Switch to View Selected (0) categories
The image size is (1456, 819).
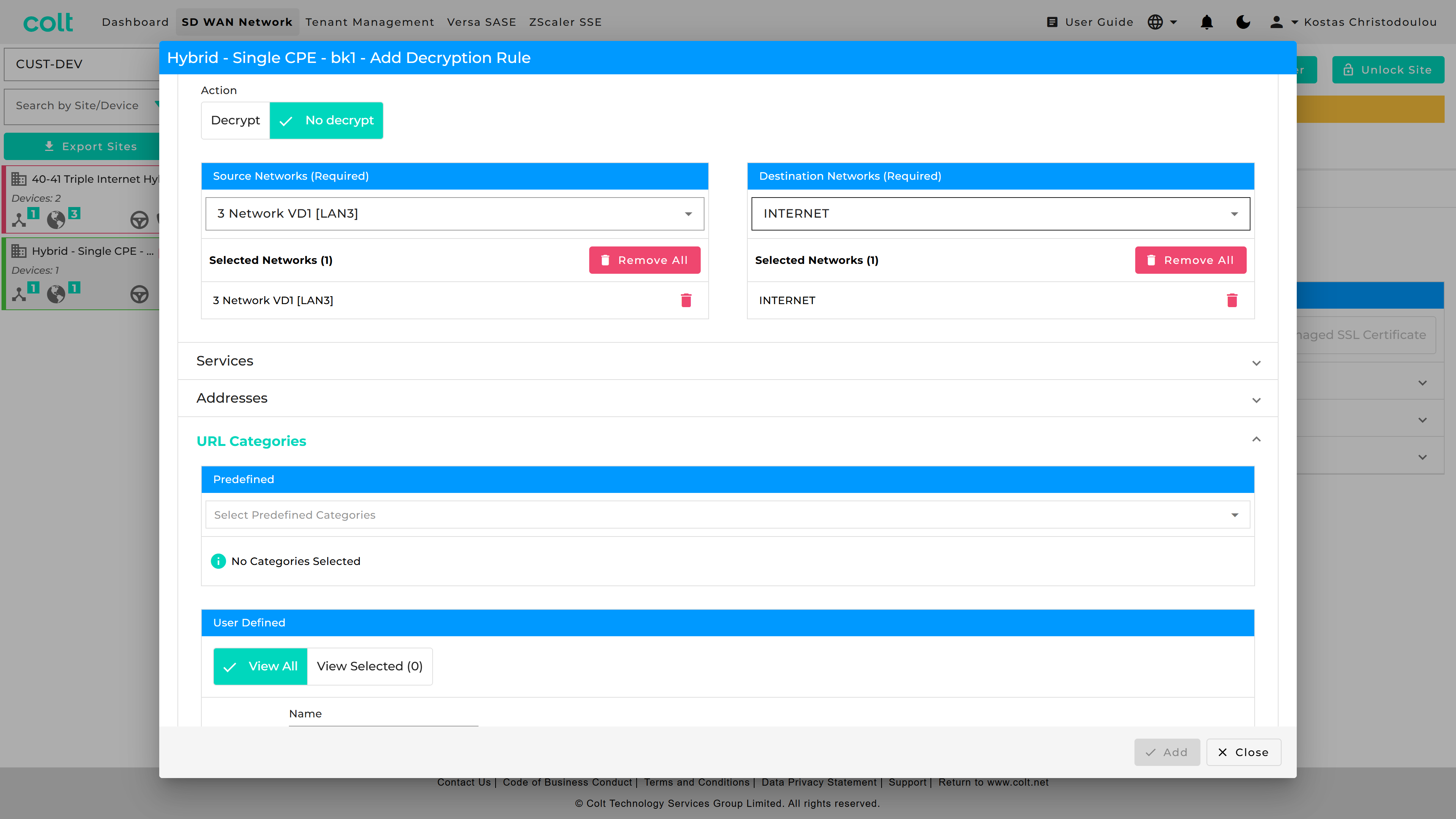coord(370,667)
